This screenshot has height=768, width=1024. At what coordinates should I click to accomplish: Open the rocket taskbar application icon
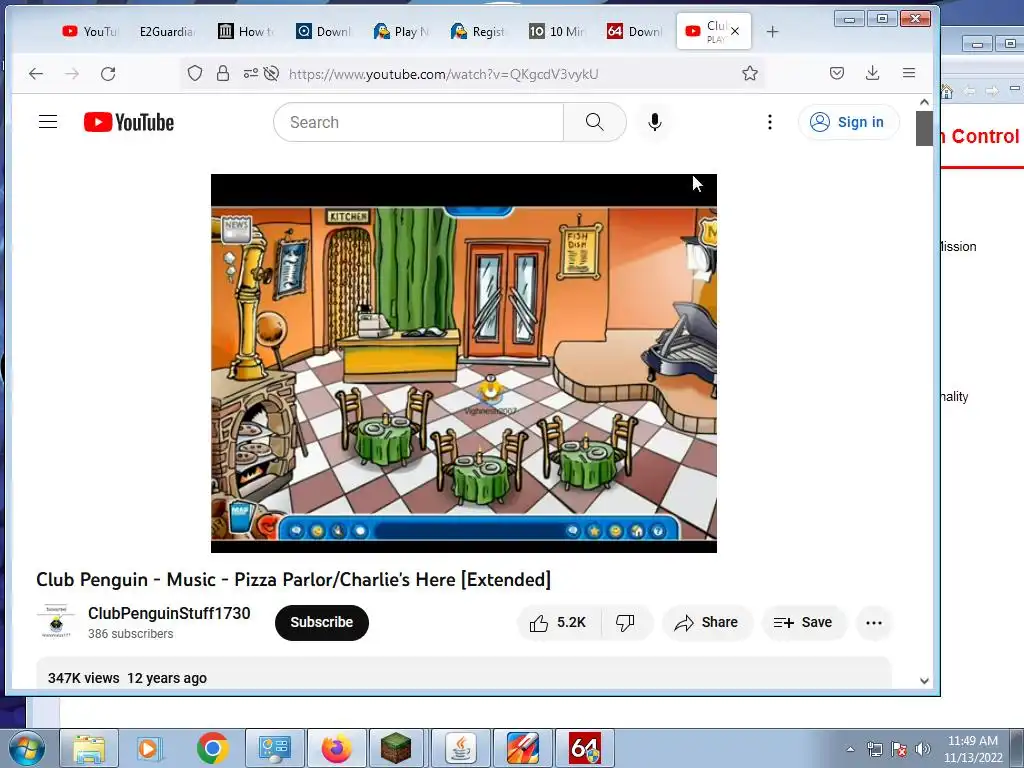pos(523,748)
